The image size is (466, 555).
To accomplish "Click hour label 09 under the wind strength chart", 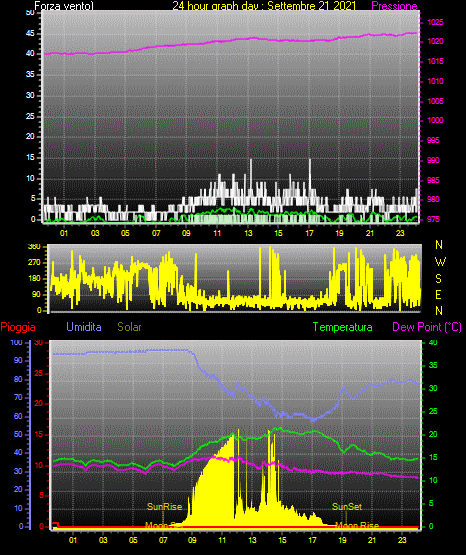I will [186, 233].
